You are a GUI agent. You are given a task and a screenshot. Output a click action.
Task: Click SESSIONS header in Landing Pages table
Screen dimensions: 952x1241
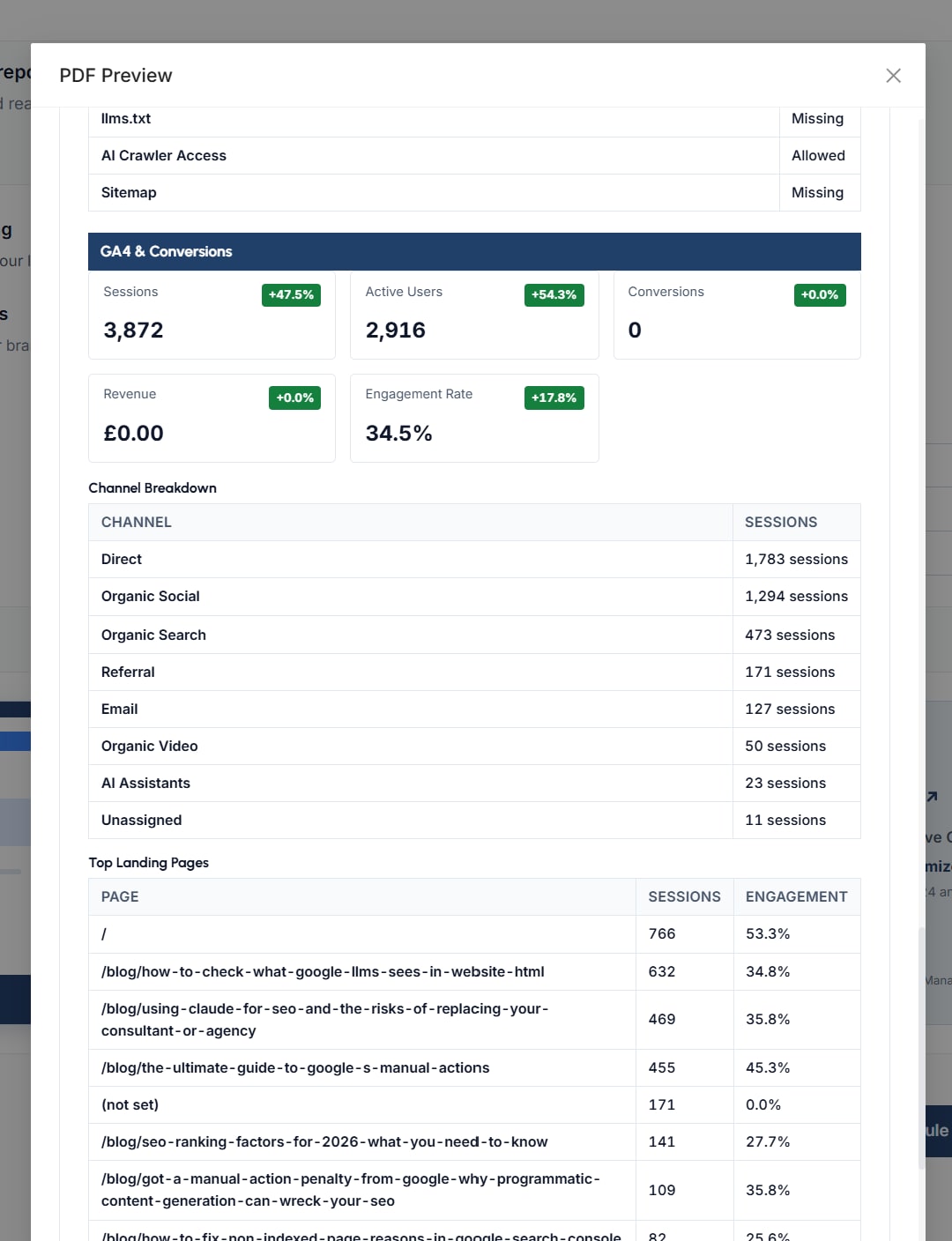tap(684, 896)
